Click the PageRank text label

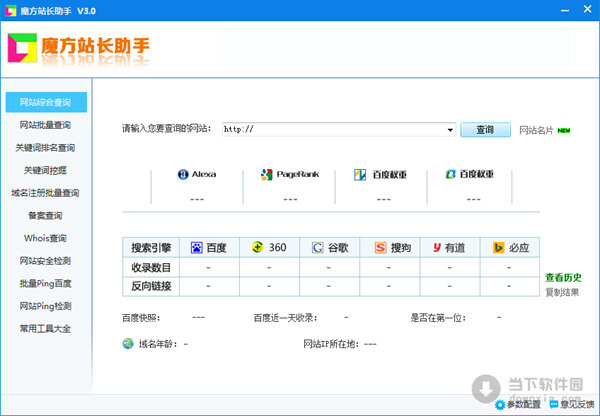[298, 175]
